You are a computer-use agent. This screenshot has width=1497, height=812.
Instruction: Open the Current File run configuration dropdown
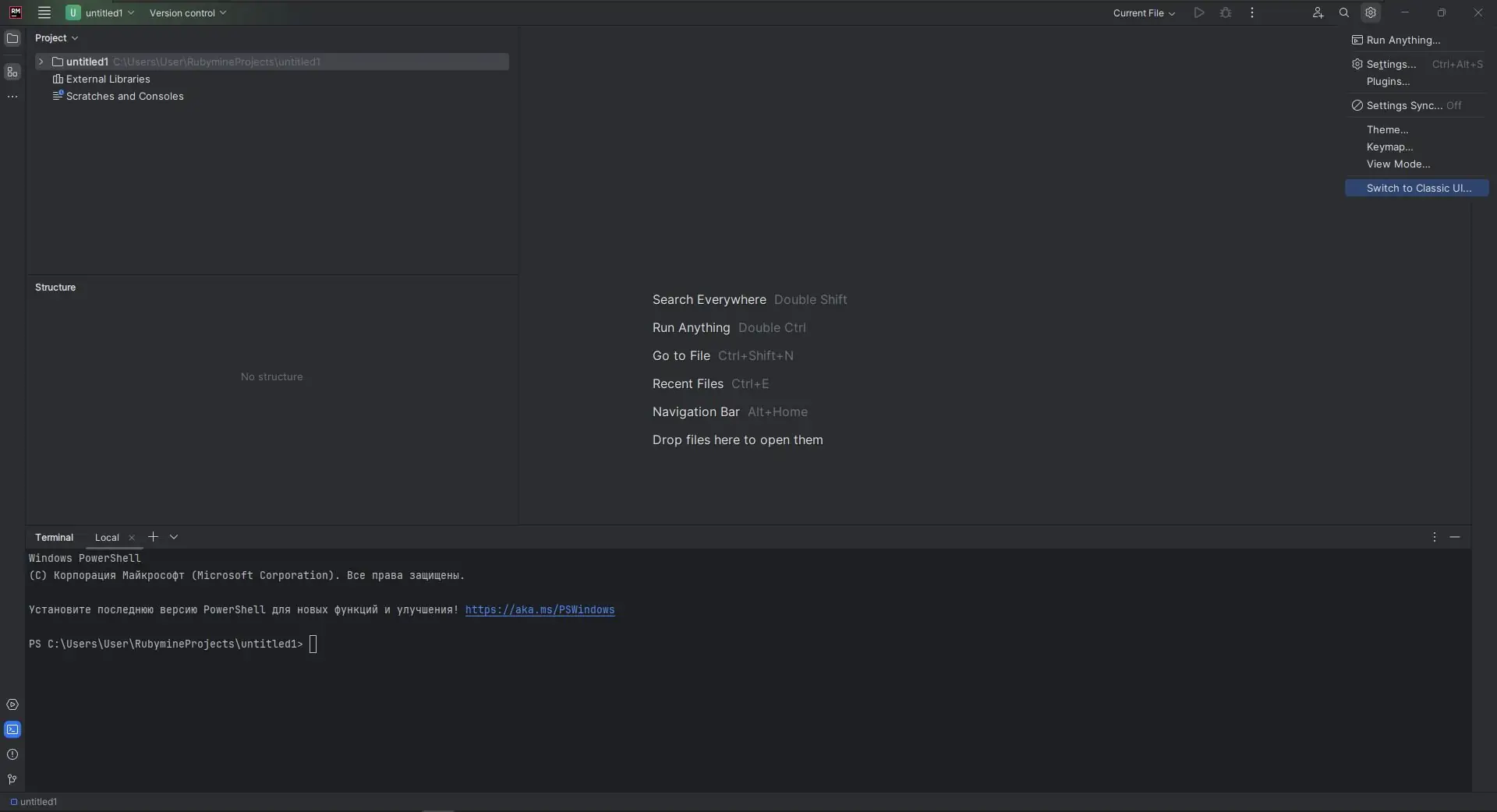tap(1144, 12)
